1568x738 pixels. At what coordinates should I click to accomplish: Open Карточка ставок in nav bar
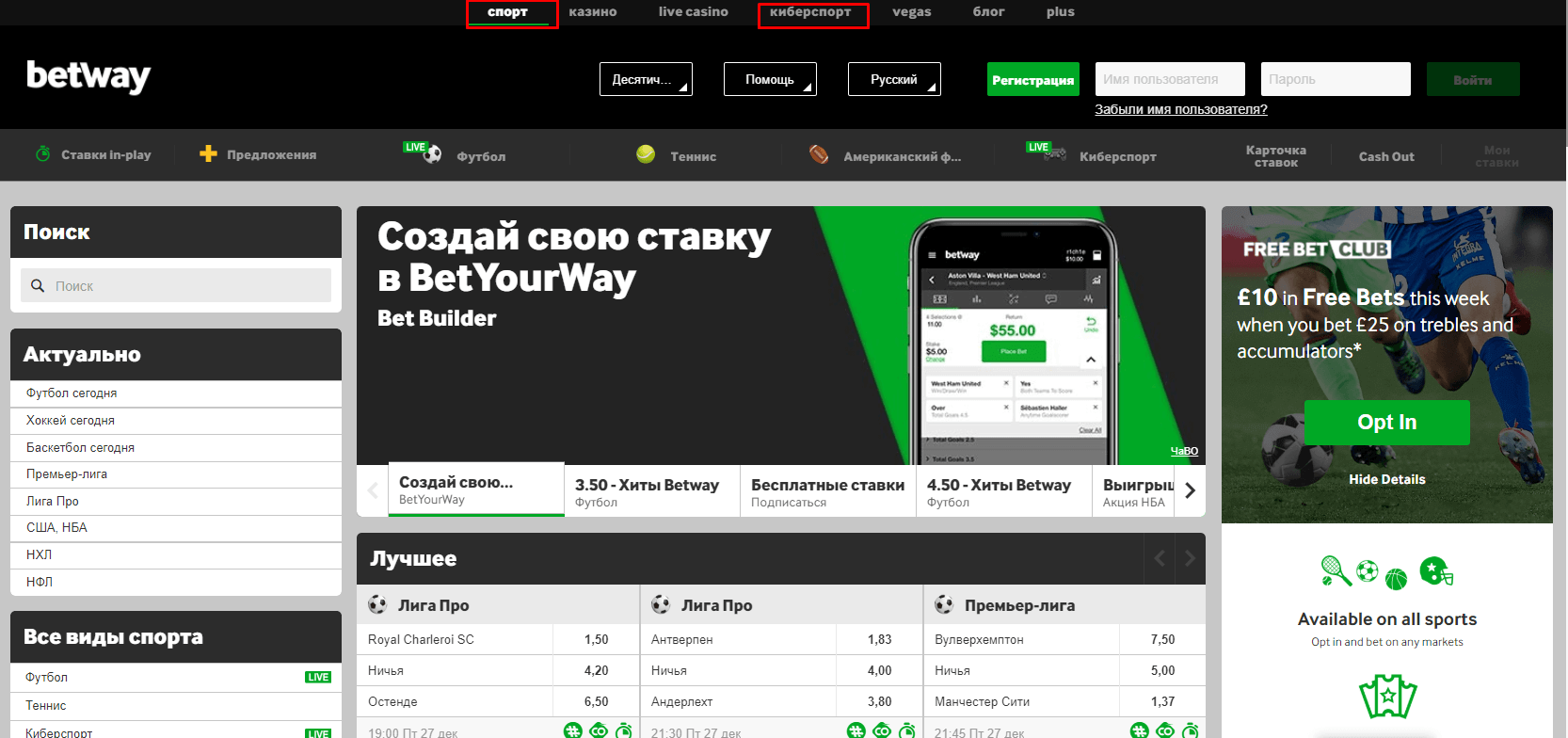click(1275, 155)
